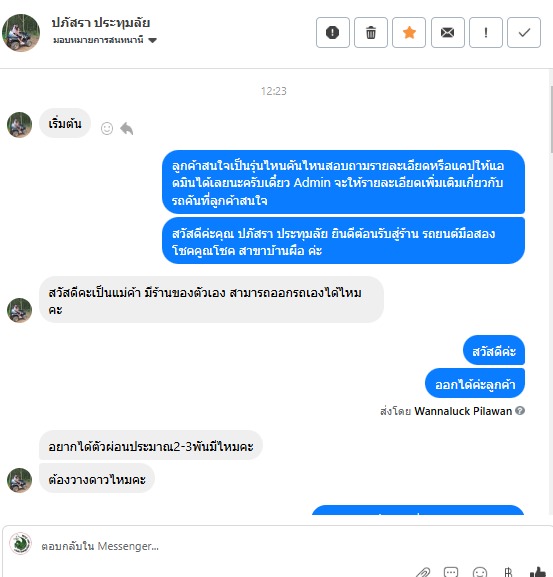
Task: Click the conversation scrollbar thumb
Action: 551,120
